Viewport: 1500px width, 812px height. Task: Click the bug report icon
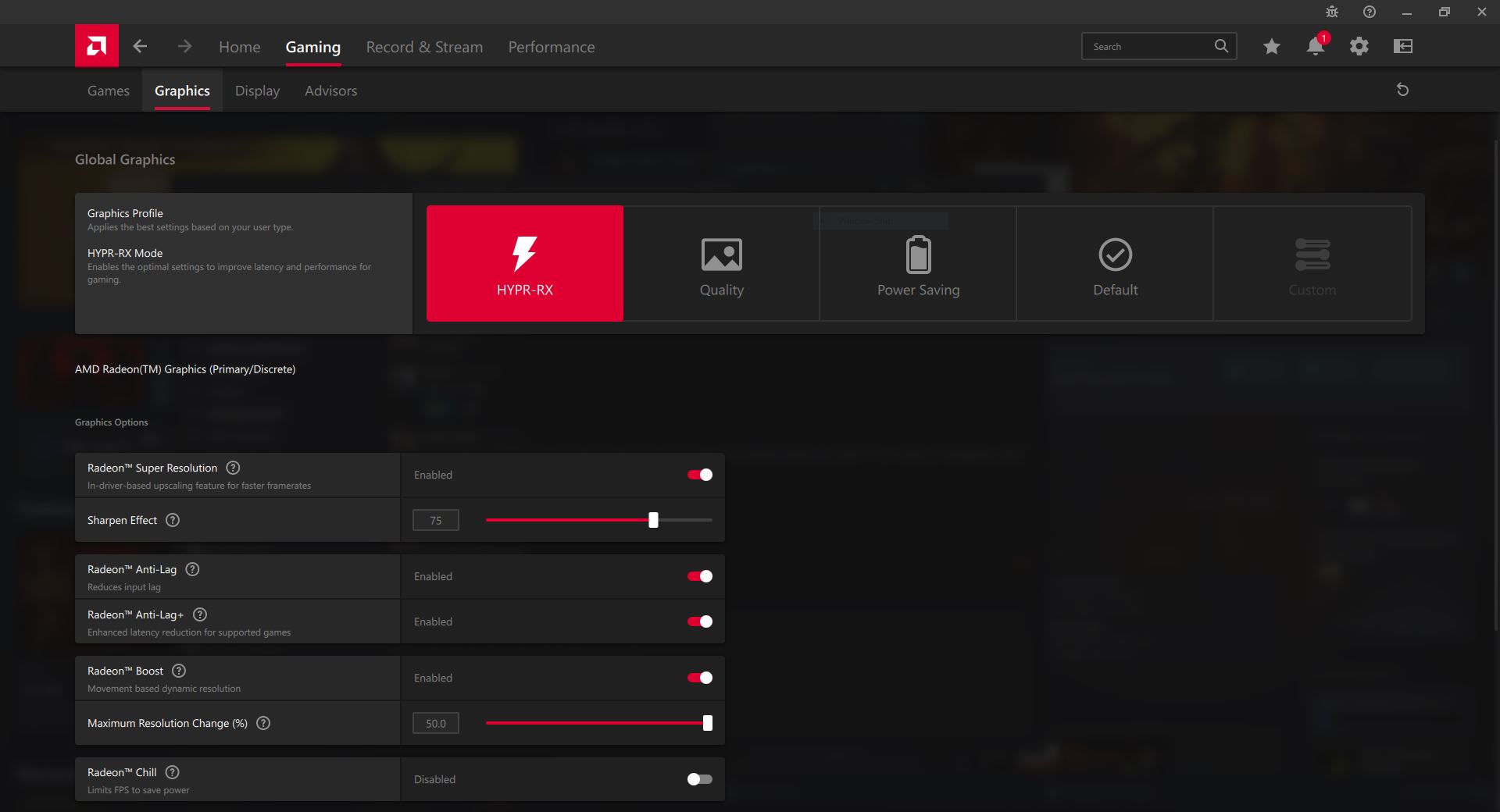tap(1332, 12)
